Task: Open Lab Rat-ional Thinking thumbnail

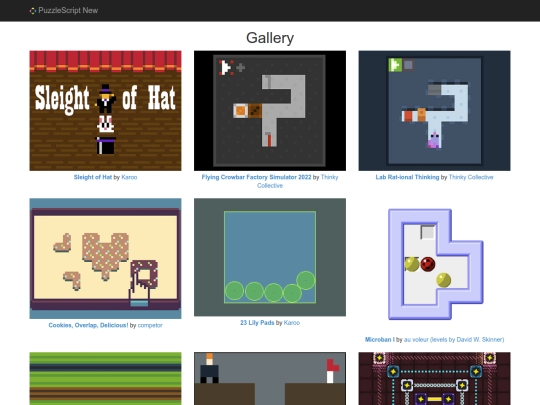Action: pyautogui.click(x=435, y=111)
